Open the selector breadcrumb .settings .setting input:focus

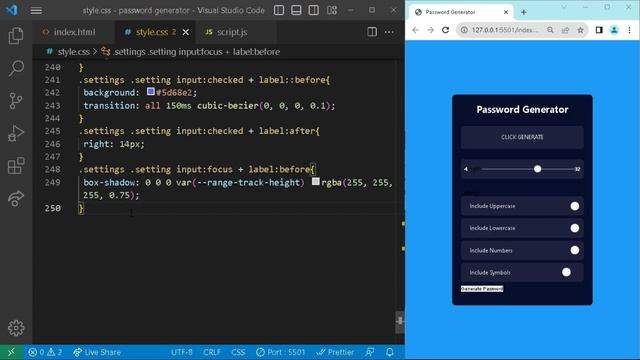(x=196, y=52)
